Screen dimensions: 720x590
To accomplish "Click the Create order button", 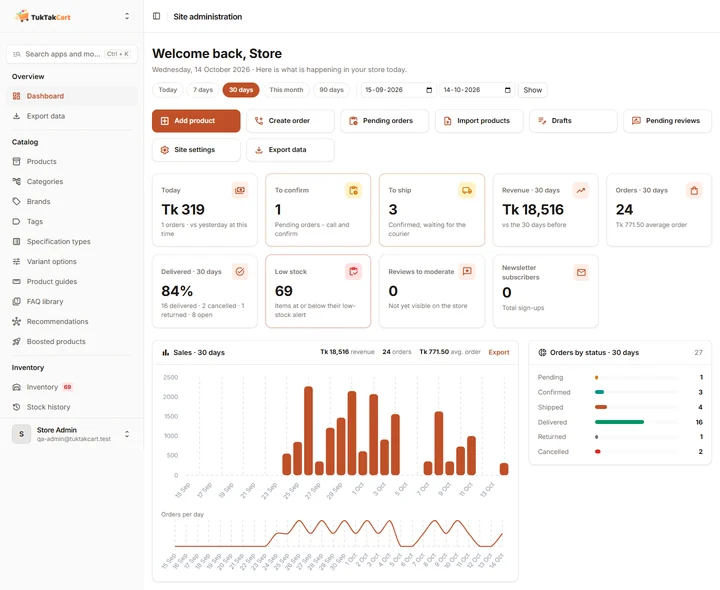I will (x=290, y=121).
